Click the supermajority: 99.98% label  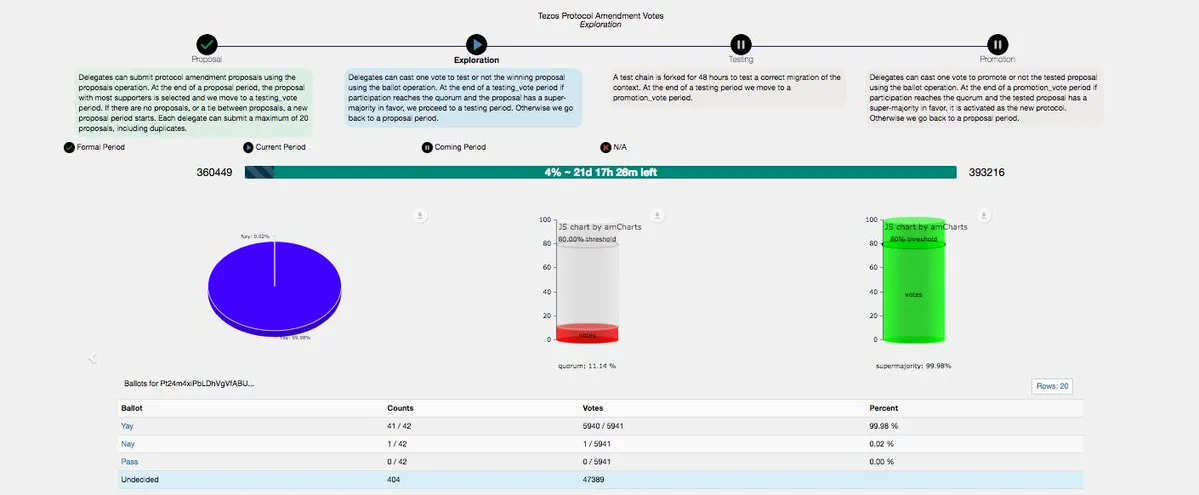914,366
